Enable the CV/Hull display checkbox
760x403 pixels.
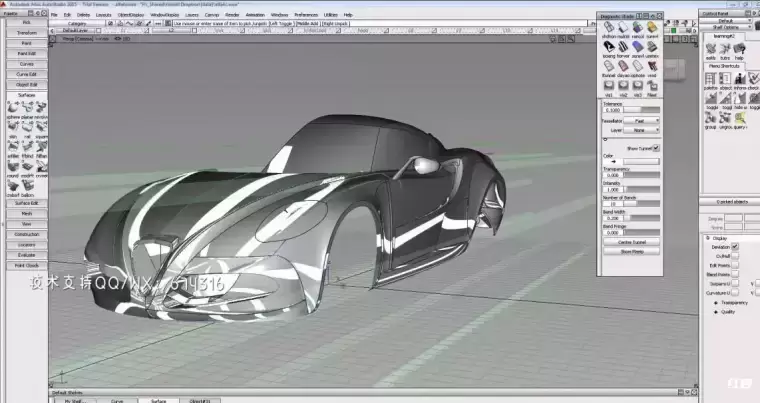[735, 256]
